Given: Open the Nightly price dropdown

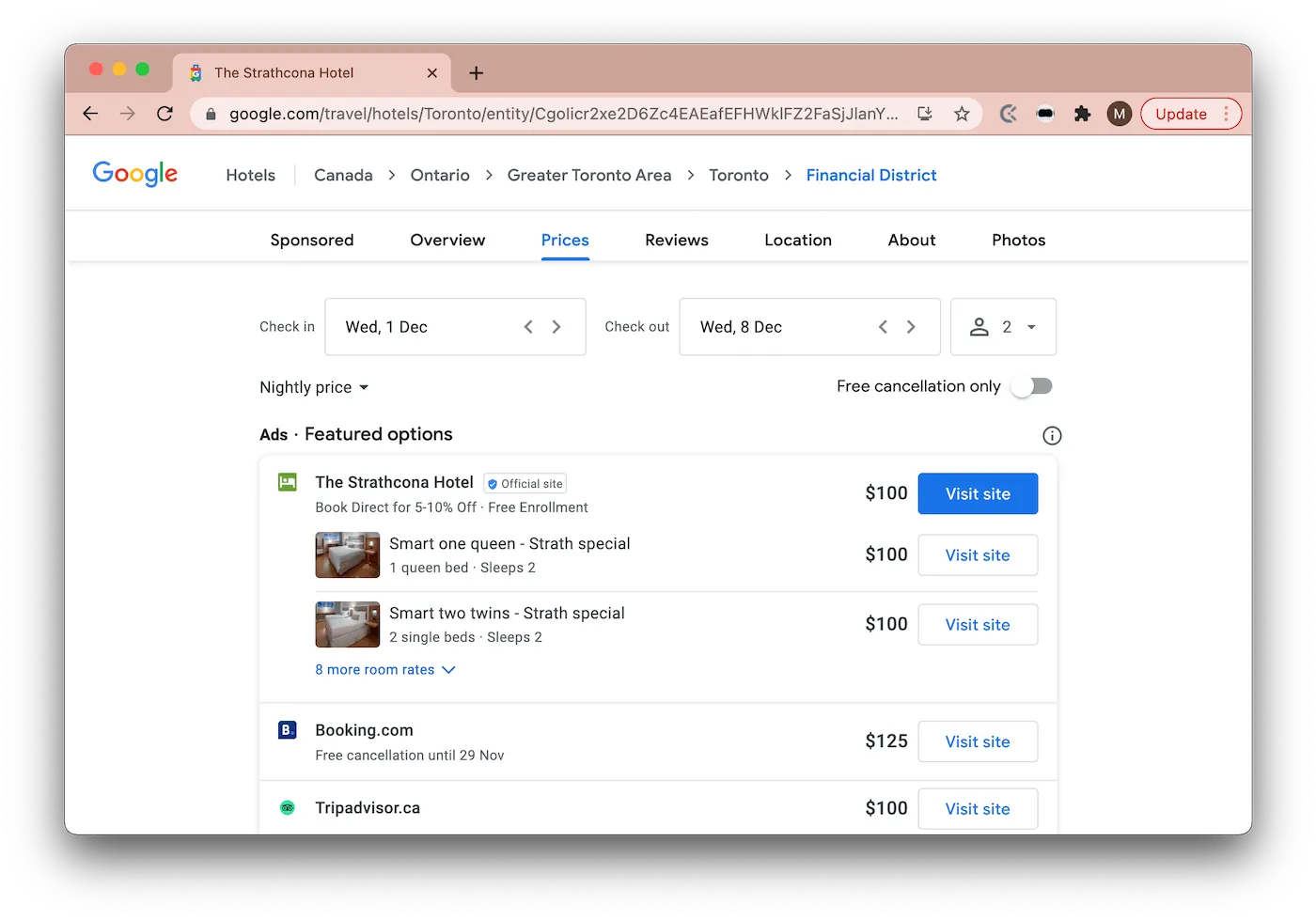Looking at the screenshot, I should (x=314, y=387).
